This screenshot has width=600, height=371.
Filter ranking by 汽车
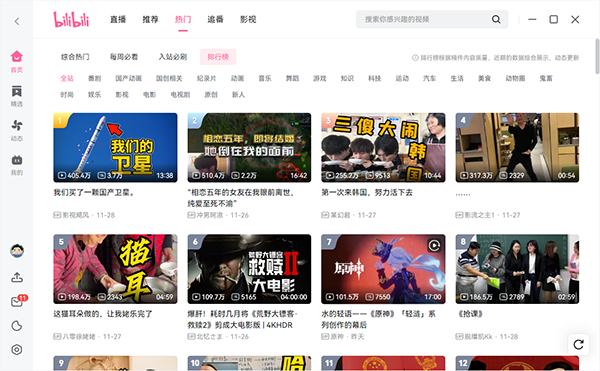[x=429, y=78]
